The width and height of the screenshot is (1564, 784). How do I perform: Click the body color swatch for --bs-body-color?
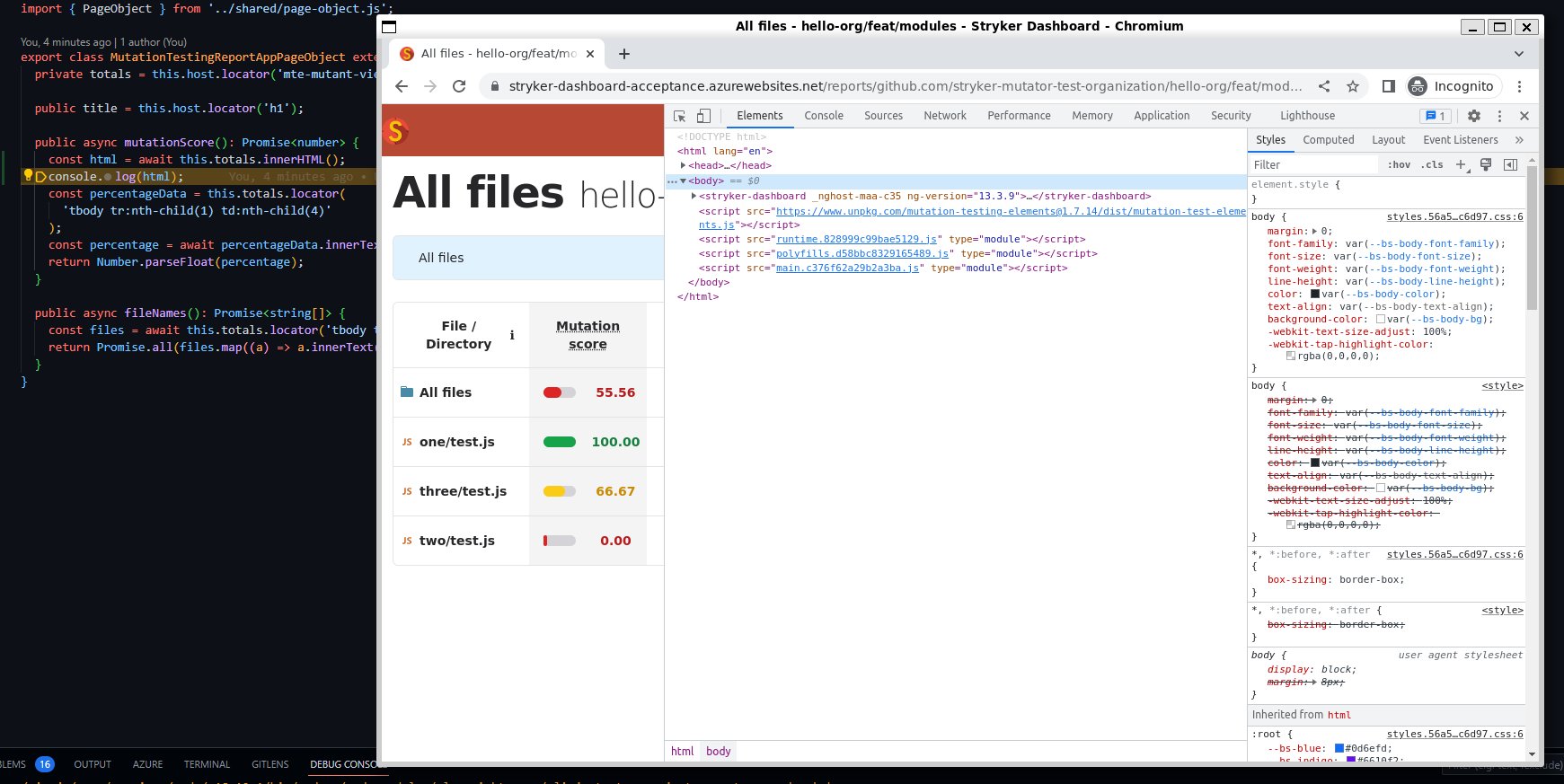(1315, 295)
